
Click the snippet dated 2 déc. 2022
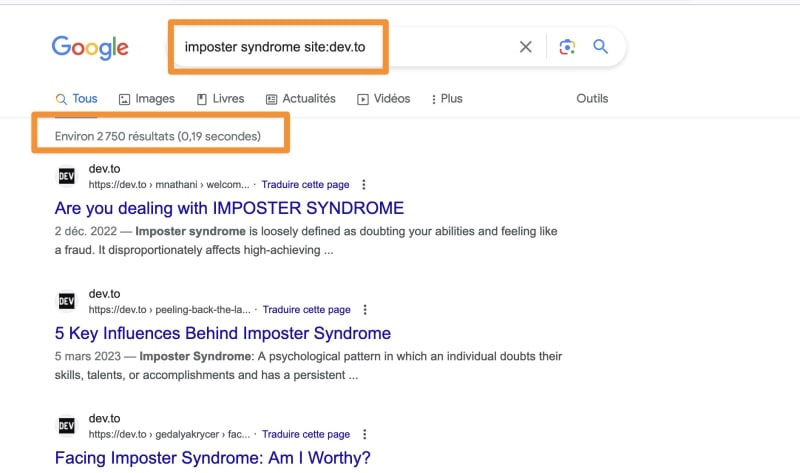[x=306, y=241]
